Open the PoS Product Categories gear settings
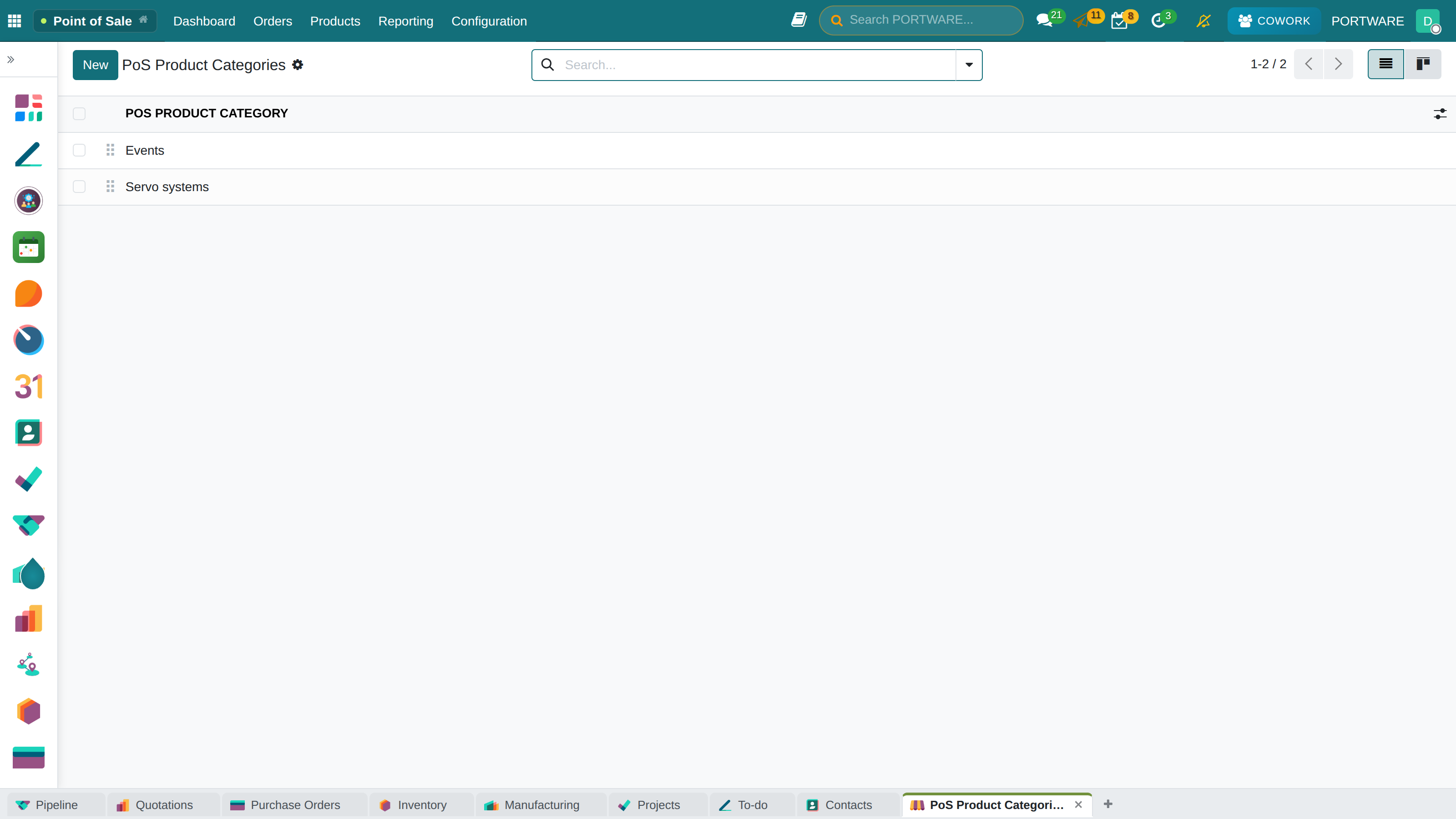Image resolution: width=1456 pixels, height=819 pixels. 298,65
